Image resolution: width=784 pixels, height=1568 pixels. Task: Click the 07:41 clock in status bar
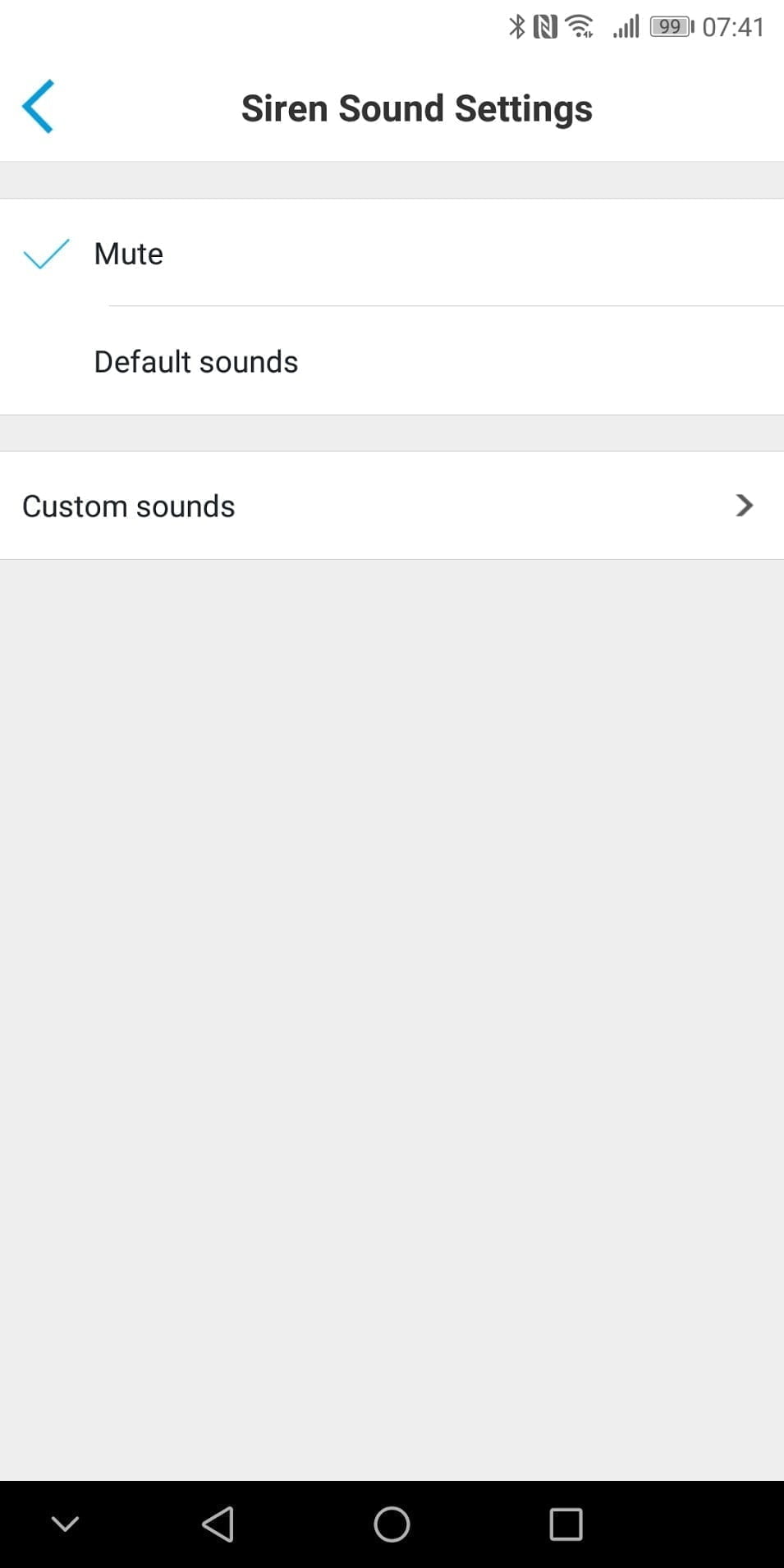[x=733, y=27]
